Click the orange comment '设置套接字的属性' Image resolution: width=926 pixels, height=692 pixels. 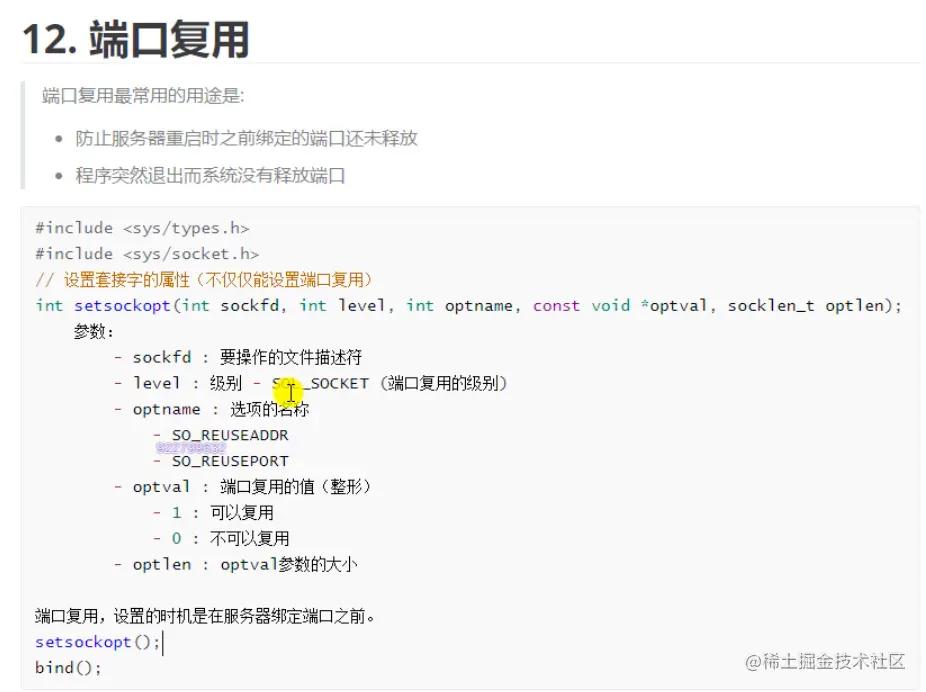tap(127, 280)
